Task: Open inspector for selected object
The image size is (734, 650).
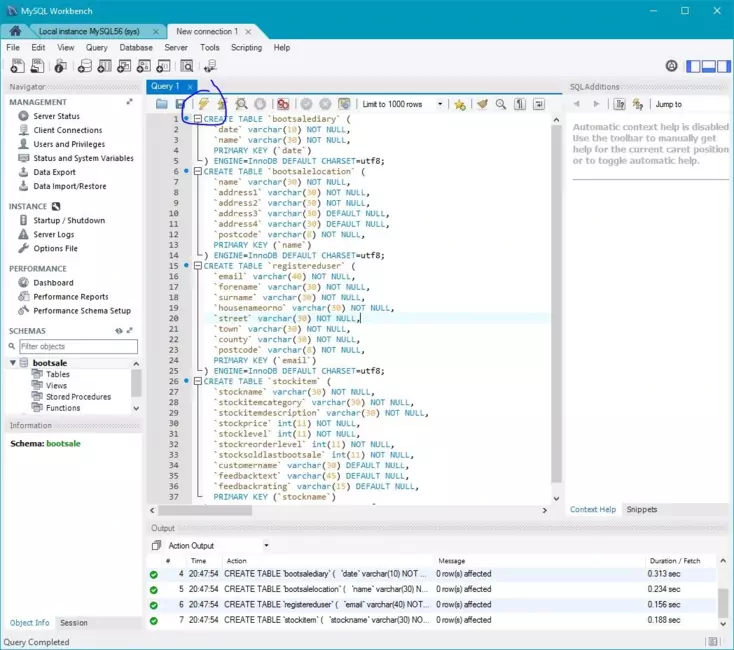Action: tap(60, 66)
